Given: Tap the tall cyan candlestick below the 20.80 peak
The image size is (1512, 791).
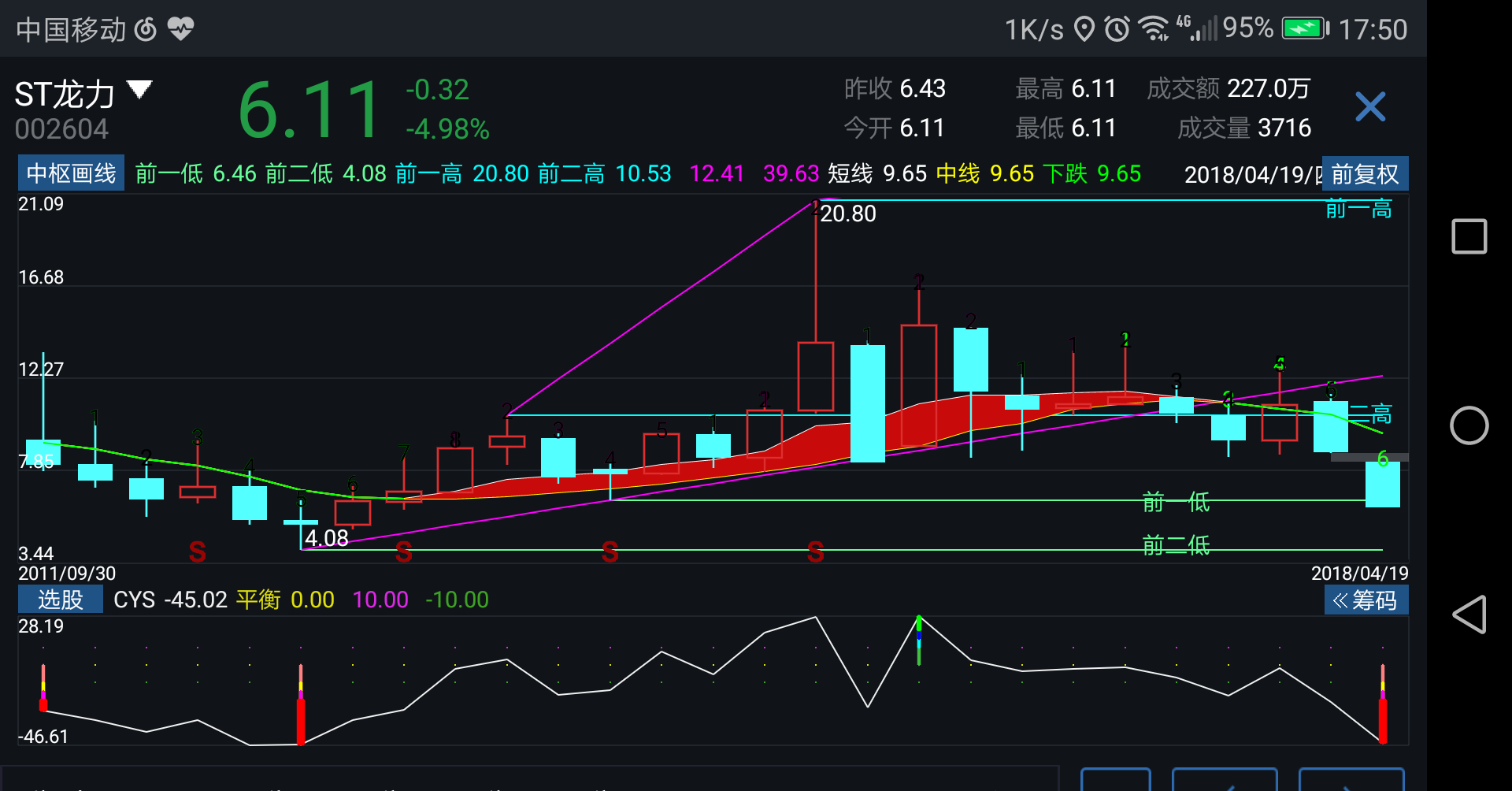Looking at the screenshot, I should [x=868, y=403].
